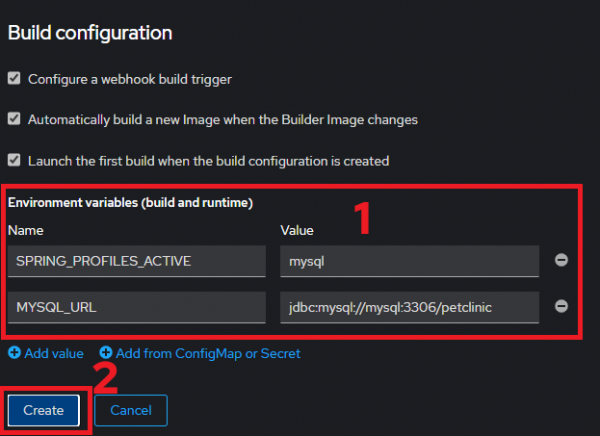Viewport: 600px width, 436px height.
Task: Click the plus icon beside Add value
Action: (14, 353)
